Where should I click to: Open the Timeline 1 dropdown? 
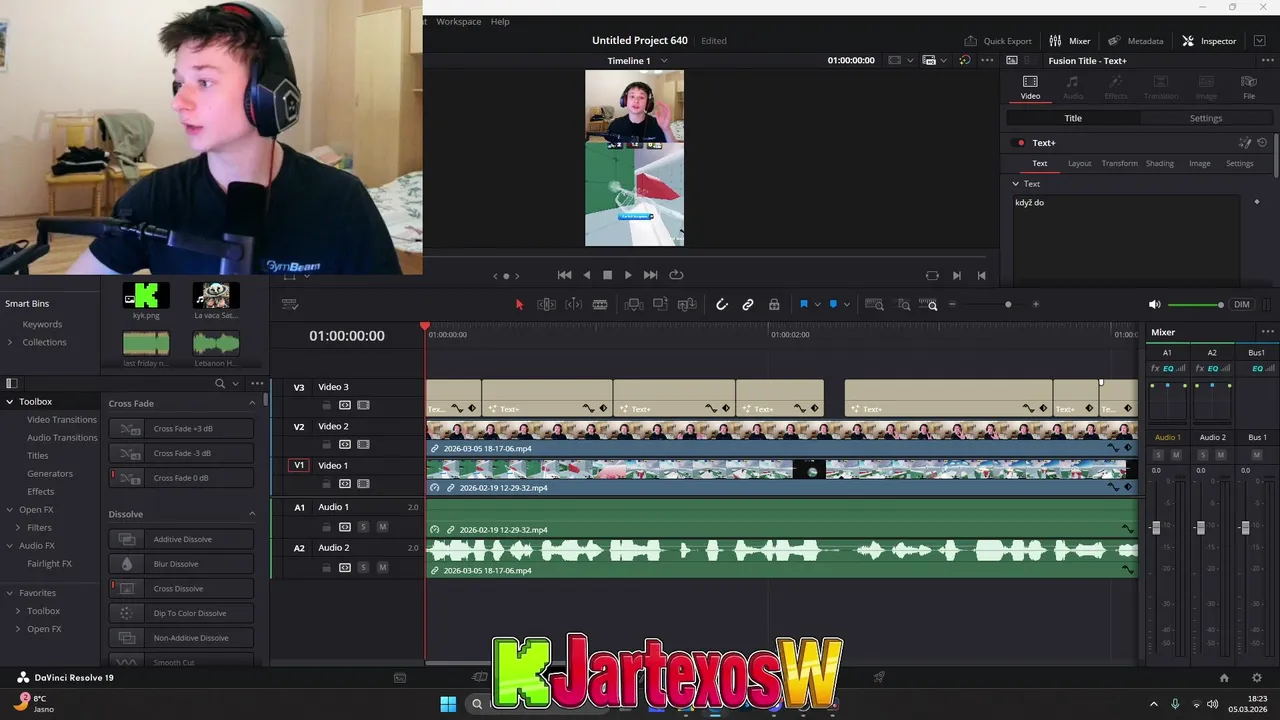pyautogui.click(x=664, y=61)
